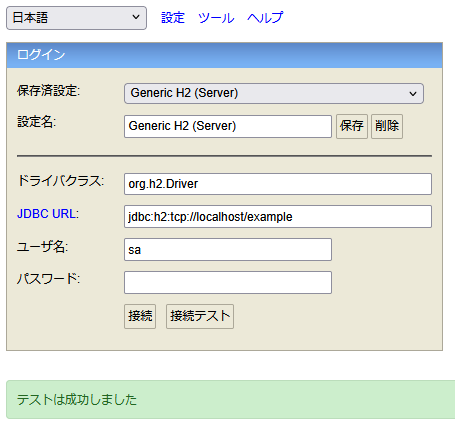Click the jdbc:h2:tcp://localhost/example URL field
This screenshot has height=426, width=455.
pos(278,217)
